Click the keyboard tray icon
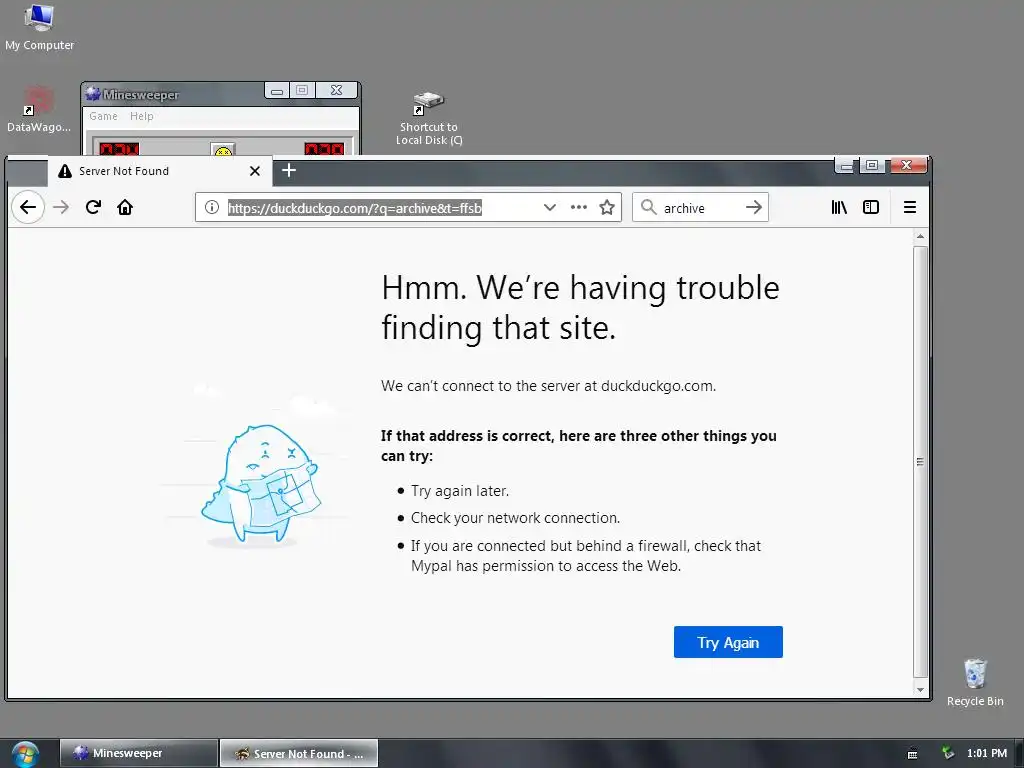Viewport: 1024px width, 768px height. (912, 754)
